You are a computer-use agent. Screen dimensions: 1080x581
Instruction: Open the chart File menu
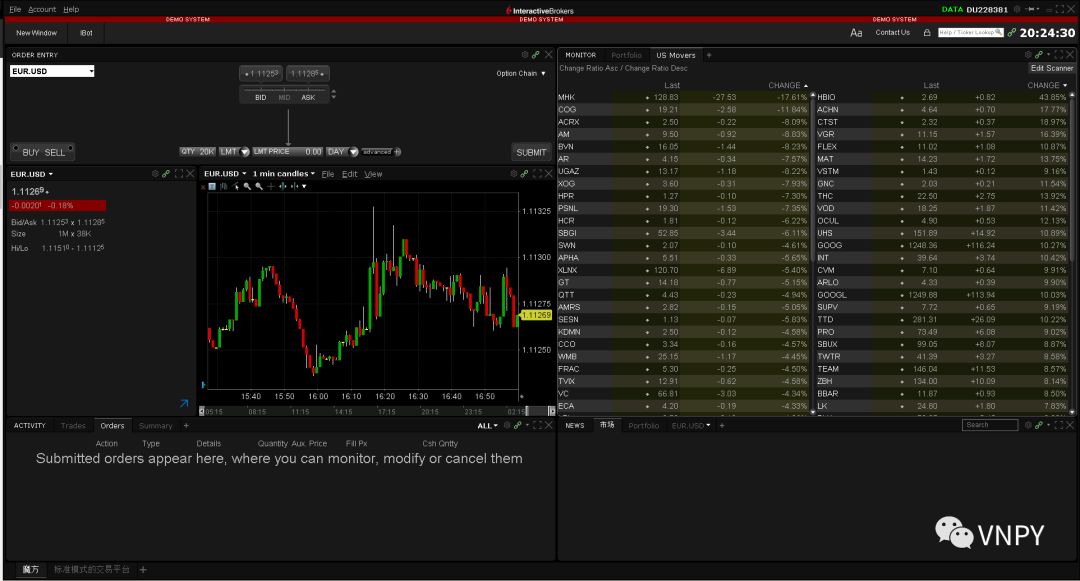tap(328, 174)
